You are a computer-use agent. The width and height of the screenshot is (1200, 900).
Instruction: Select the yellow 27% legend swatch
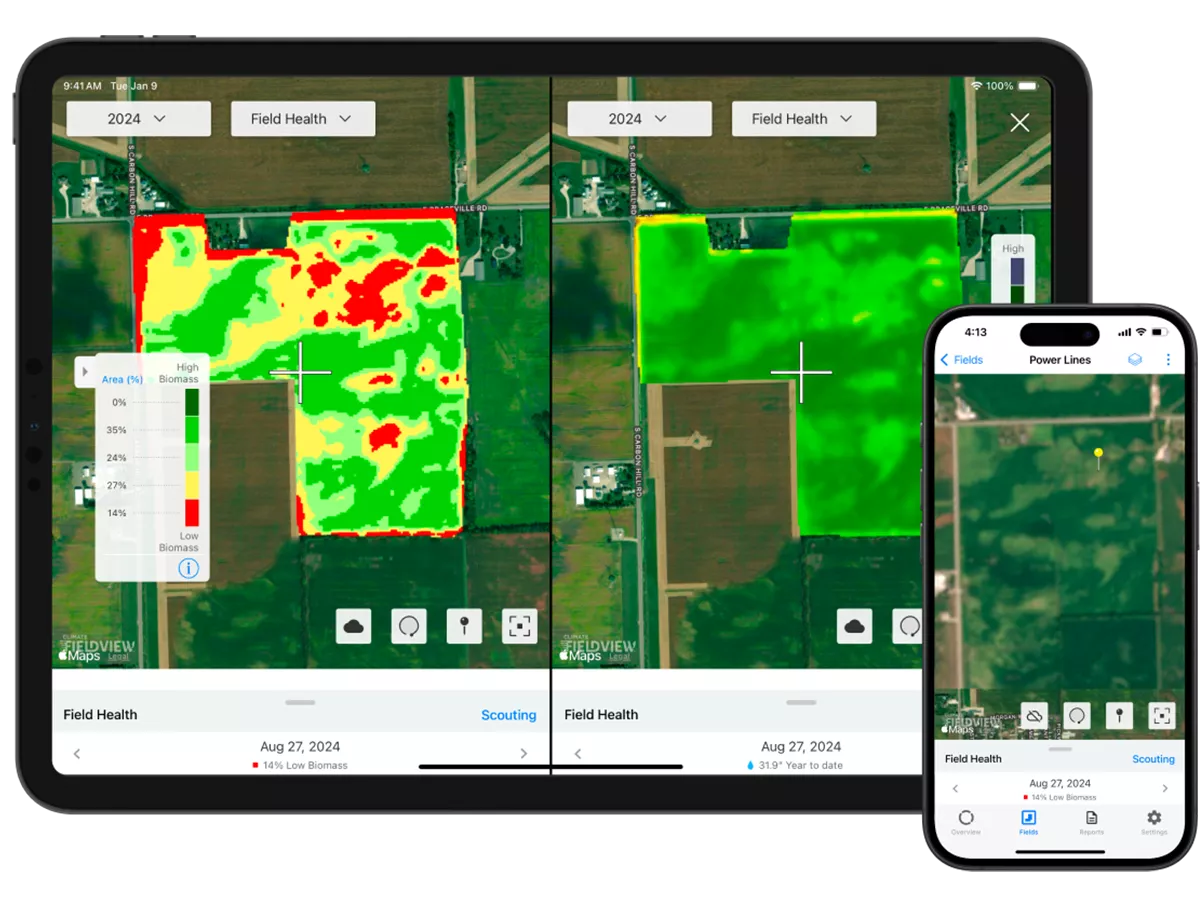click(x=191, y=485)
